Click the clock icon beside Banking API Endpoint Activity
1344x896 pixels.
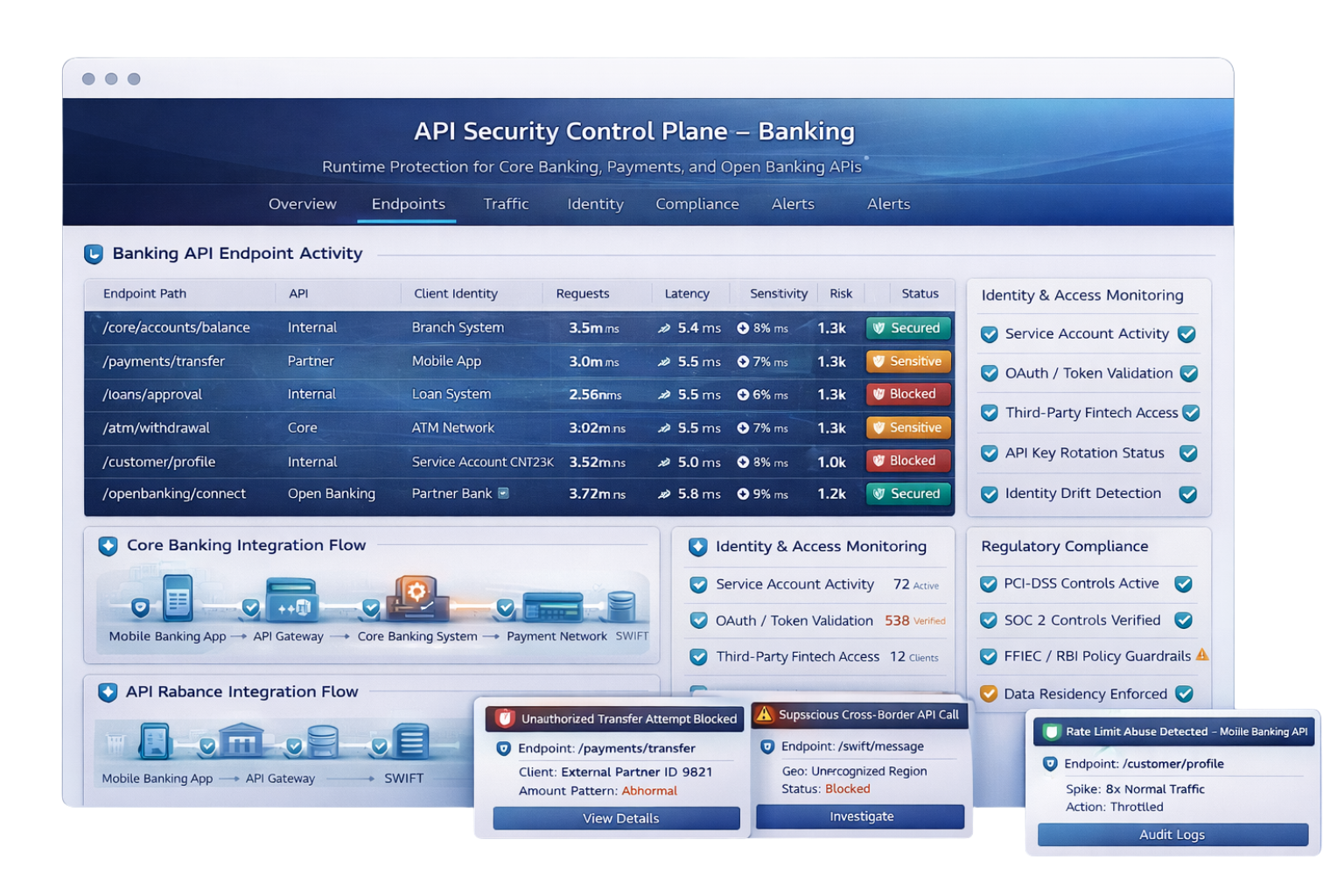(x=94, y=253)
